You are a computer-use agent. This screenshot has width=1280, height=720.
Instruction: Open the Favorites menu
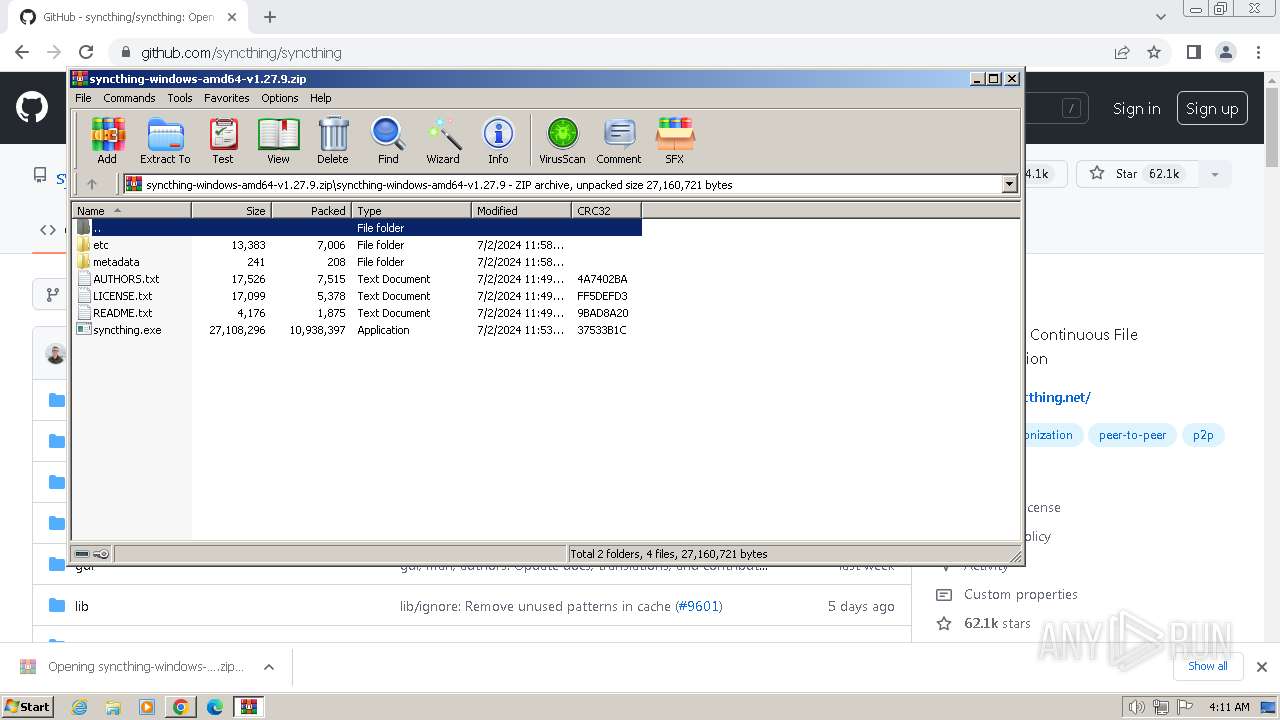pyautogui.click(x=227, y=98)
